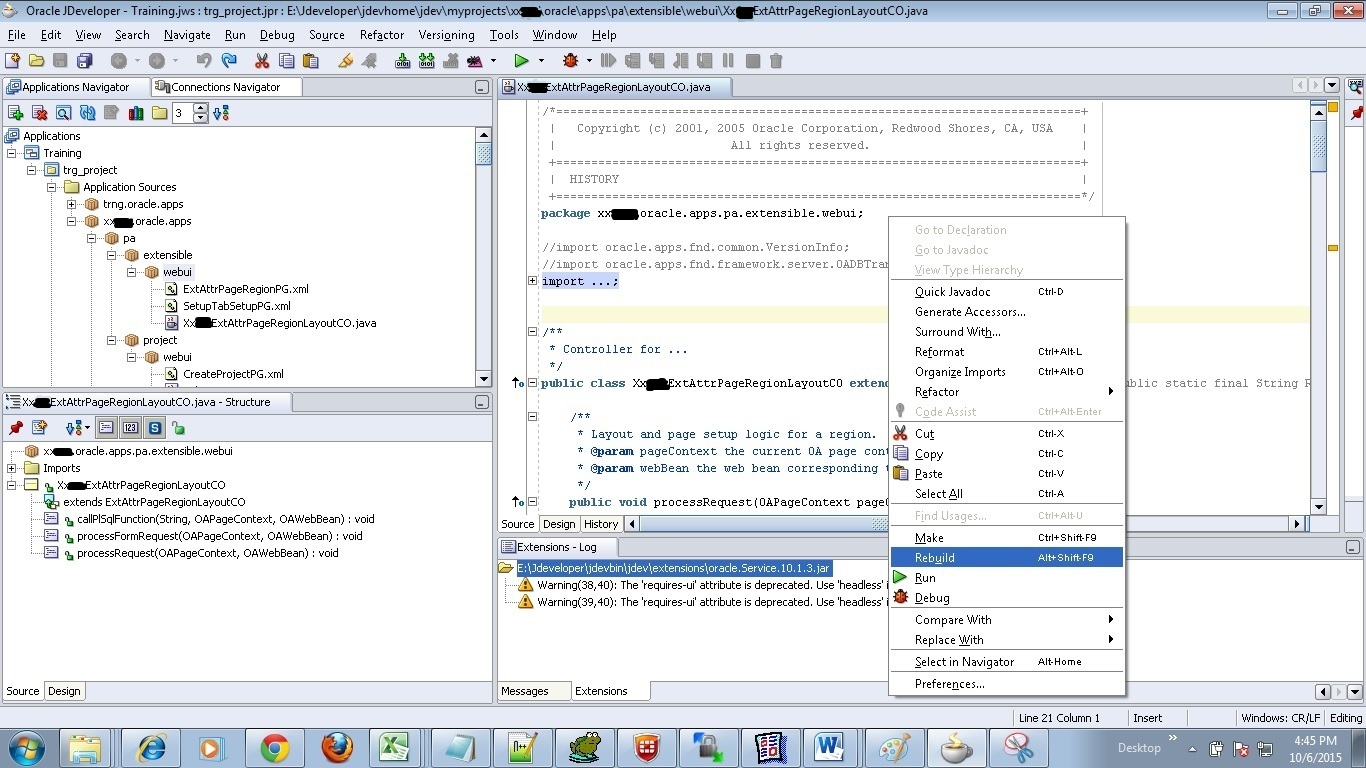Click the Save All toolbar icon
This screenshot has height=768, width=1366.
(x=85, y=61)
